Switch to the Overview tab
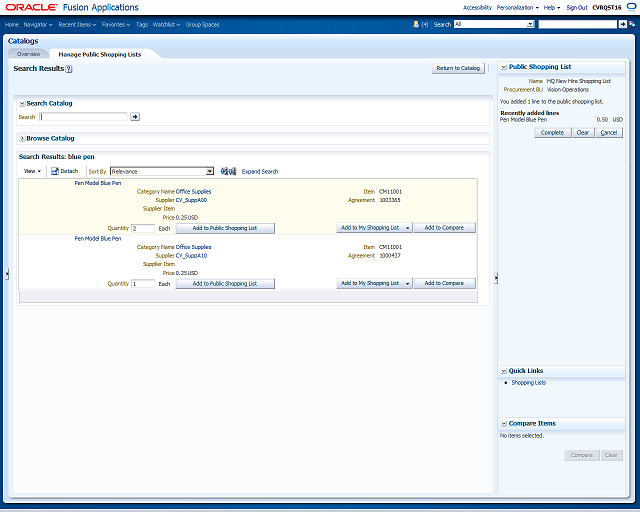The width and height of the screenshot is (640, 512). [x=29, y=54]
